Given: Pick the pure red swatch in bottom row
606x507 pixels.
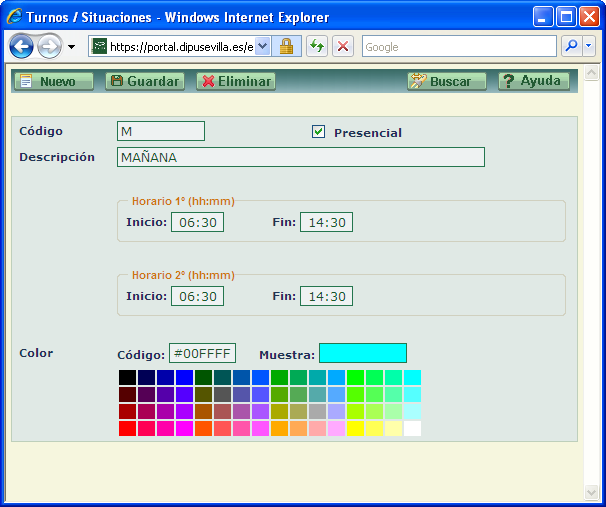Looking at the screenshot, I should coord(128,429).
